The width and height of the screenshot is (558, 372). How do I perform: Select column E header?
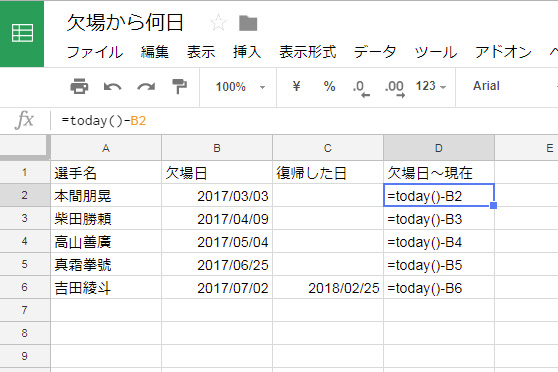[527, 148]
